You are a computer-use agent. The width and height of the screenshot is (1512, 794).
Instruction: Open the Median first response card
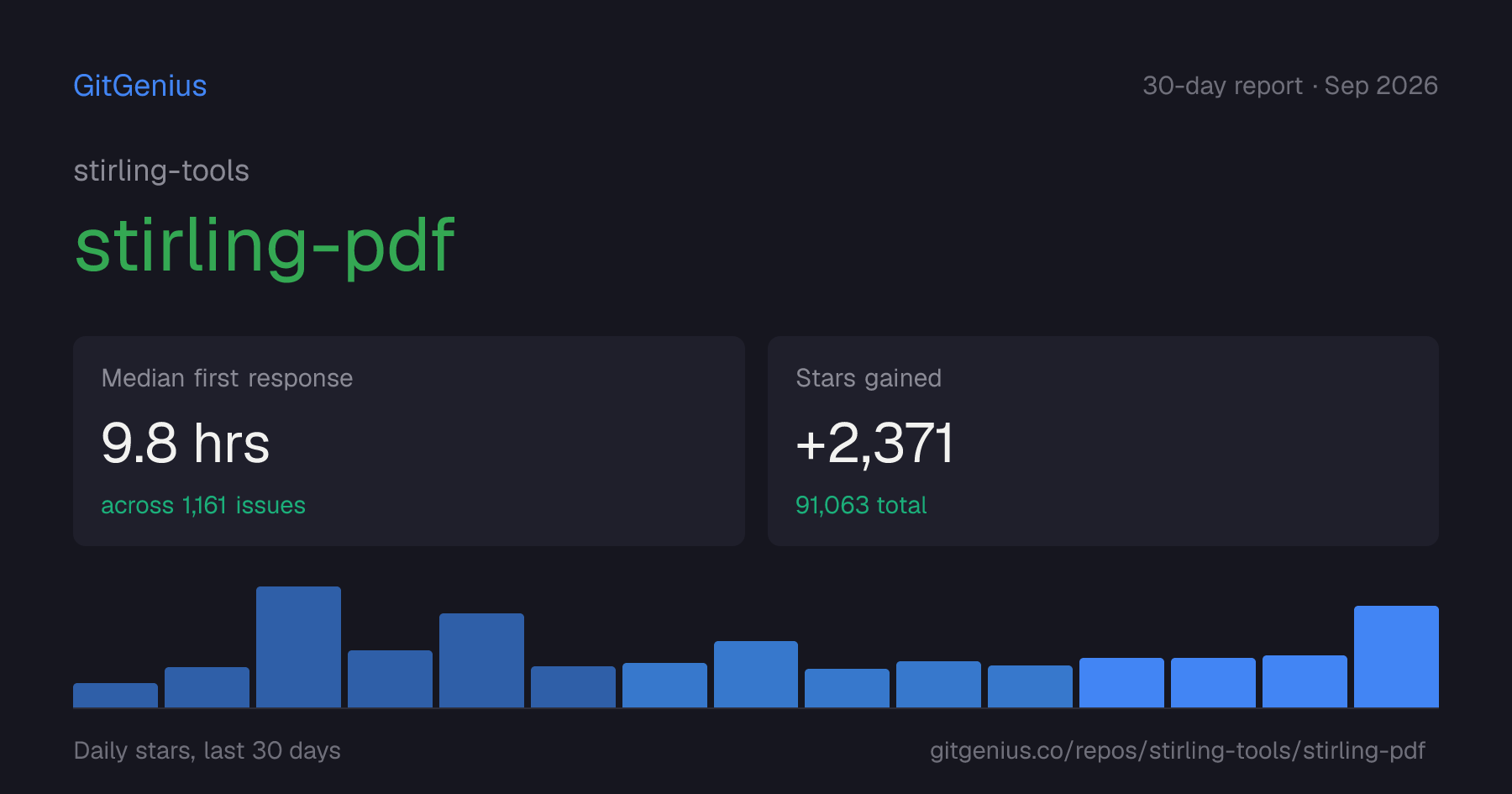409,441
